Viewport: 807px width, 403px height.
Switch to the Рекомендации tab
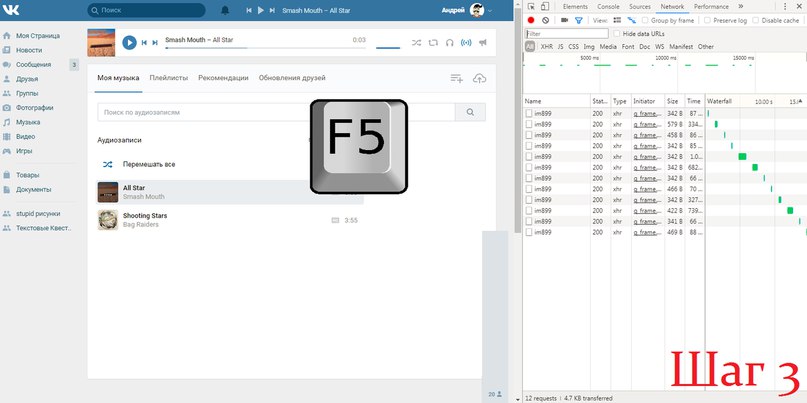[x=223, y=78]
